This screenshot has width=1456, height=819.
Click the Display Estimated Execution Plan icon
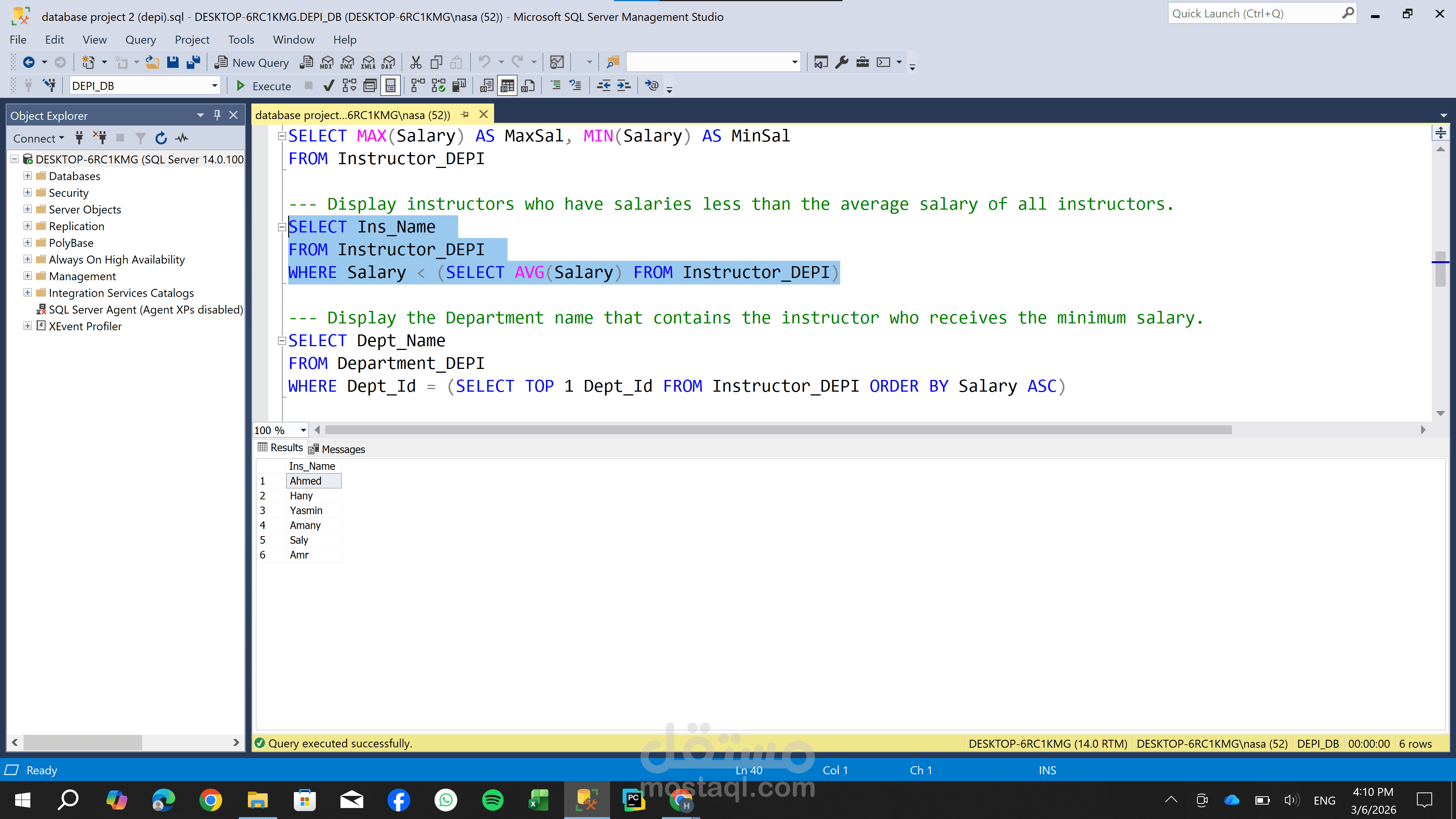click(x=349, y=86)
